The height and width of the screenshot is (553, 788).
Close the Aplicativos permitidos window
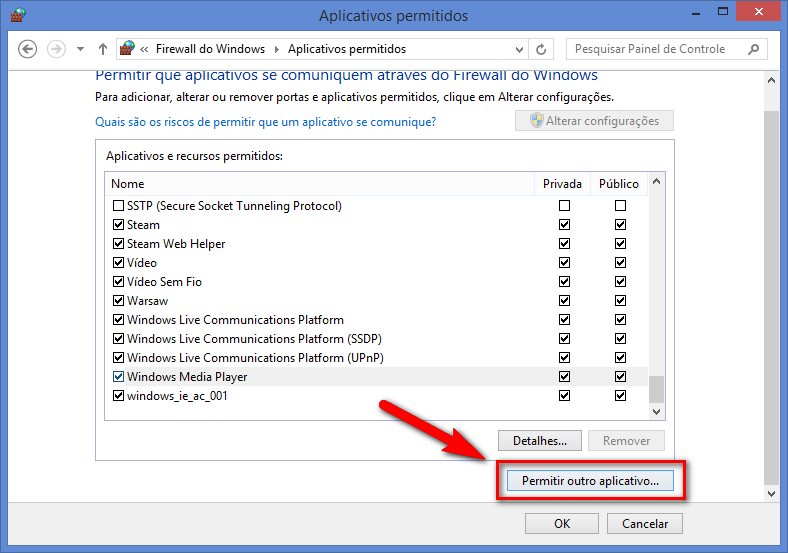click(758, 12)
